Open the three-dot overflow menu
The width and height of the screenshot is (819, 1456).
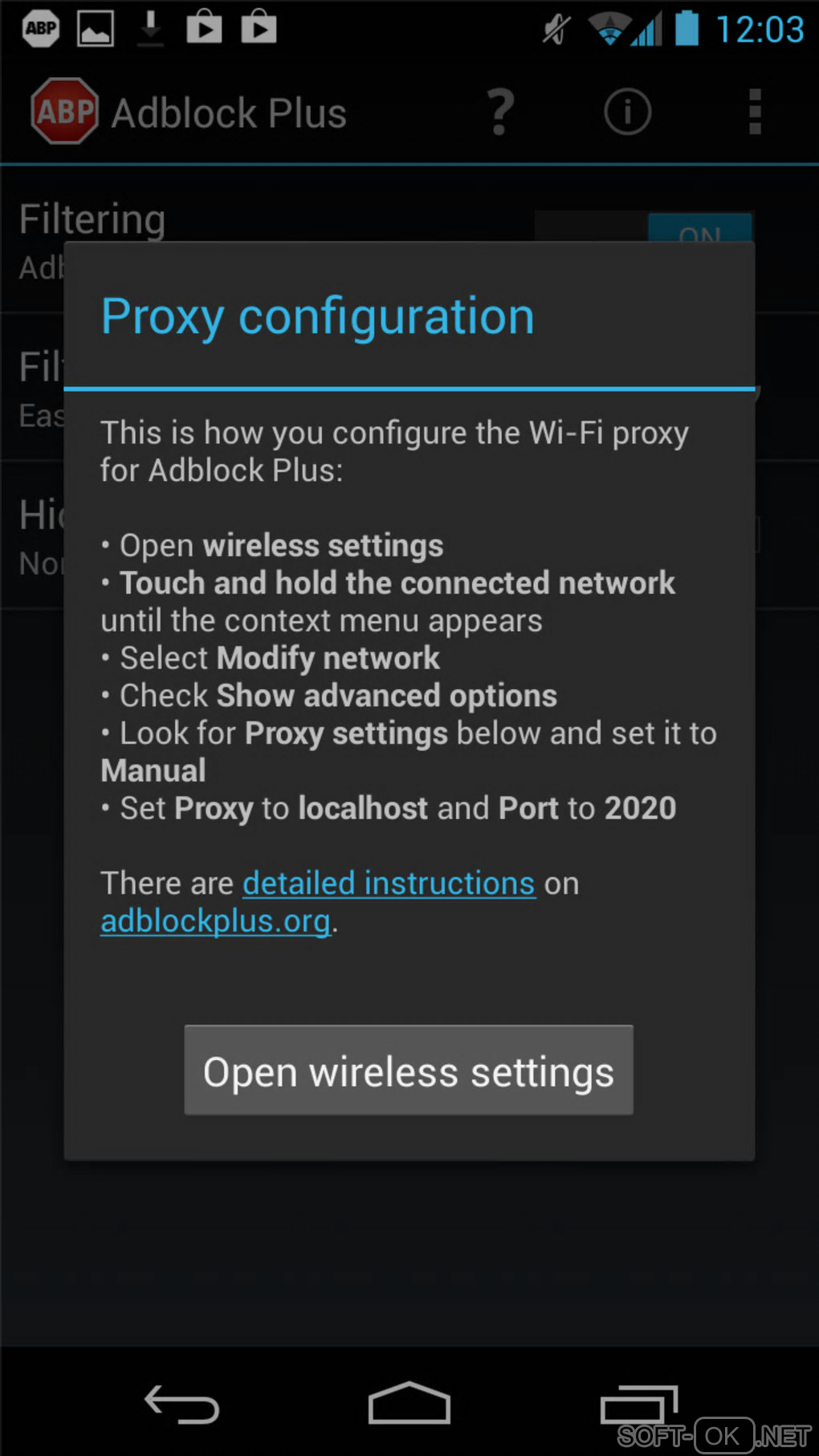[754, 112]
